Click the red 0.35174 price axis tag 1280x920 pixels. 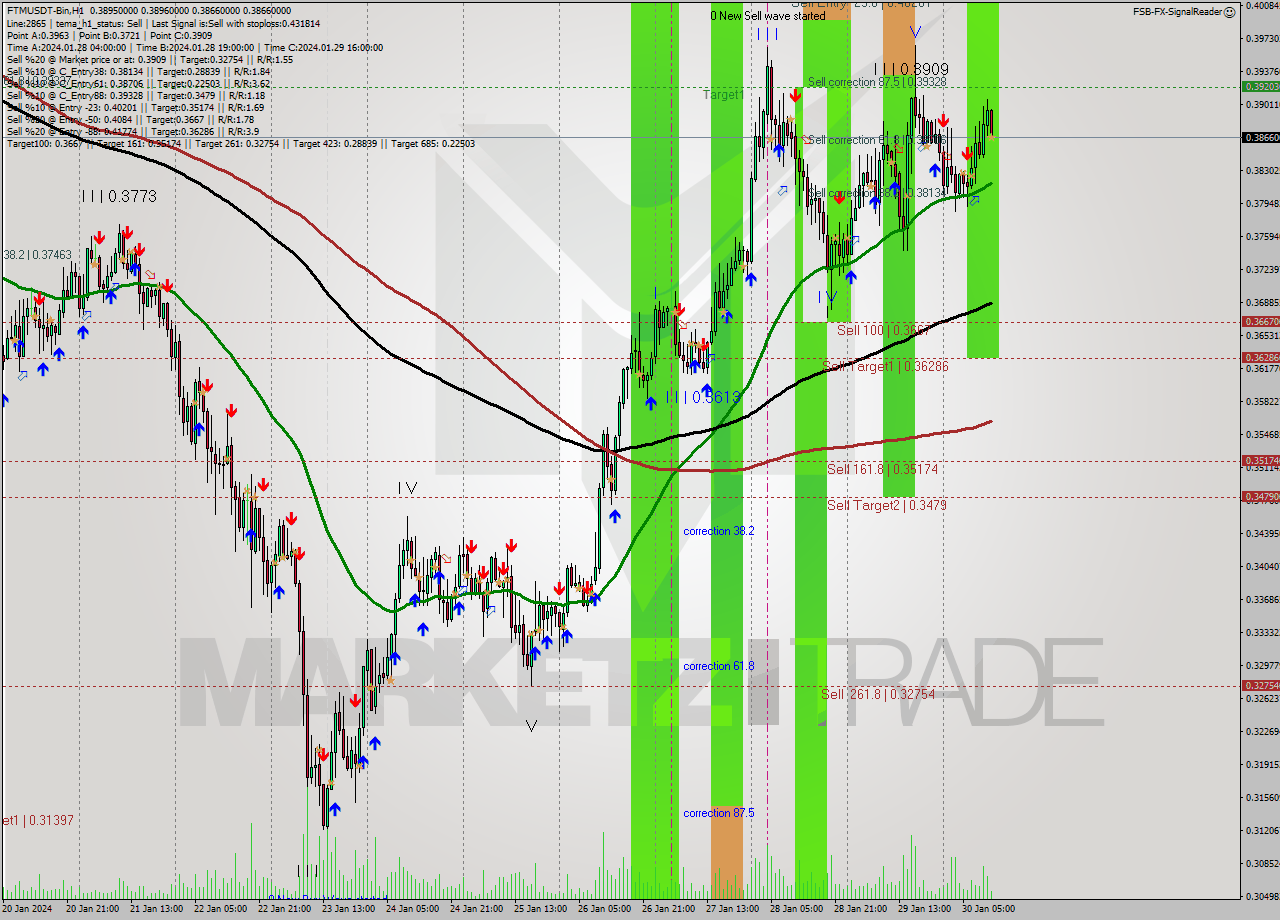point(1260,461)
